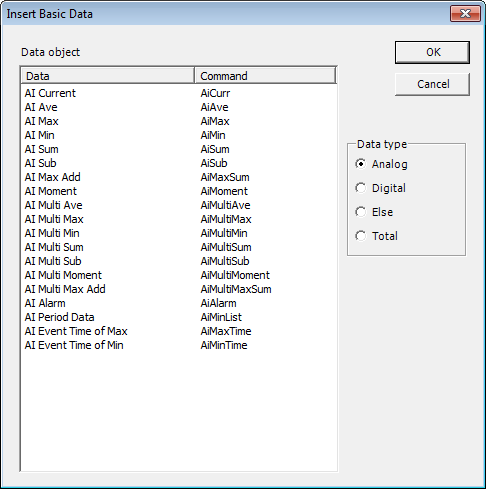Viewport: 486px width, 489px height.
Task: Click the OK button
Action: 432,52
